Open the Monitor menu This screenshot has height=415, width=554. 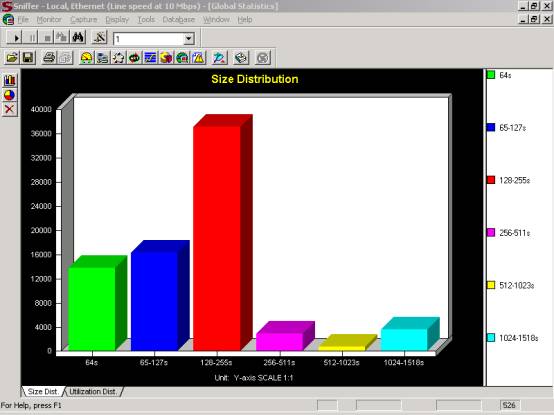coord(49,19)
